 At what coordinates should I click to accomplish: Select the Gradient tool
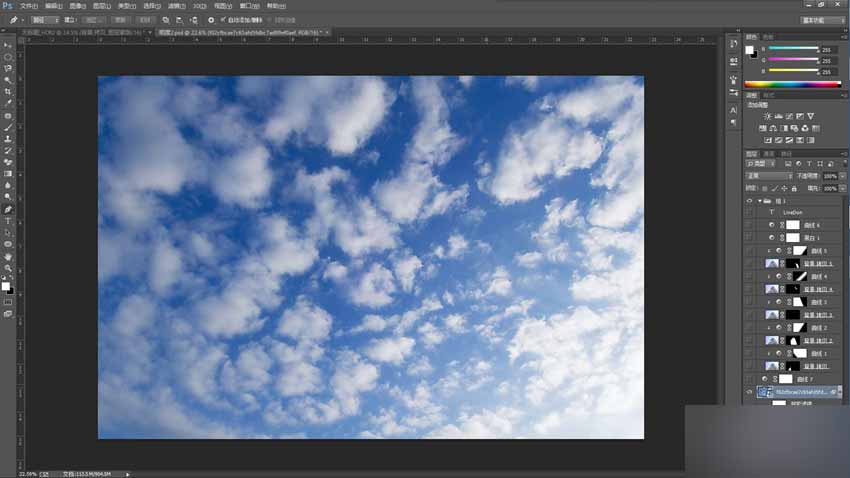[8, 173]
